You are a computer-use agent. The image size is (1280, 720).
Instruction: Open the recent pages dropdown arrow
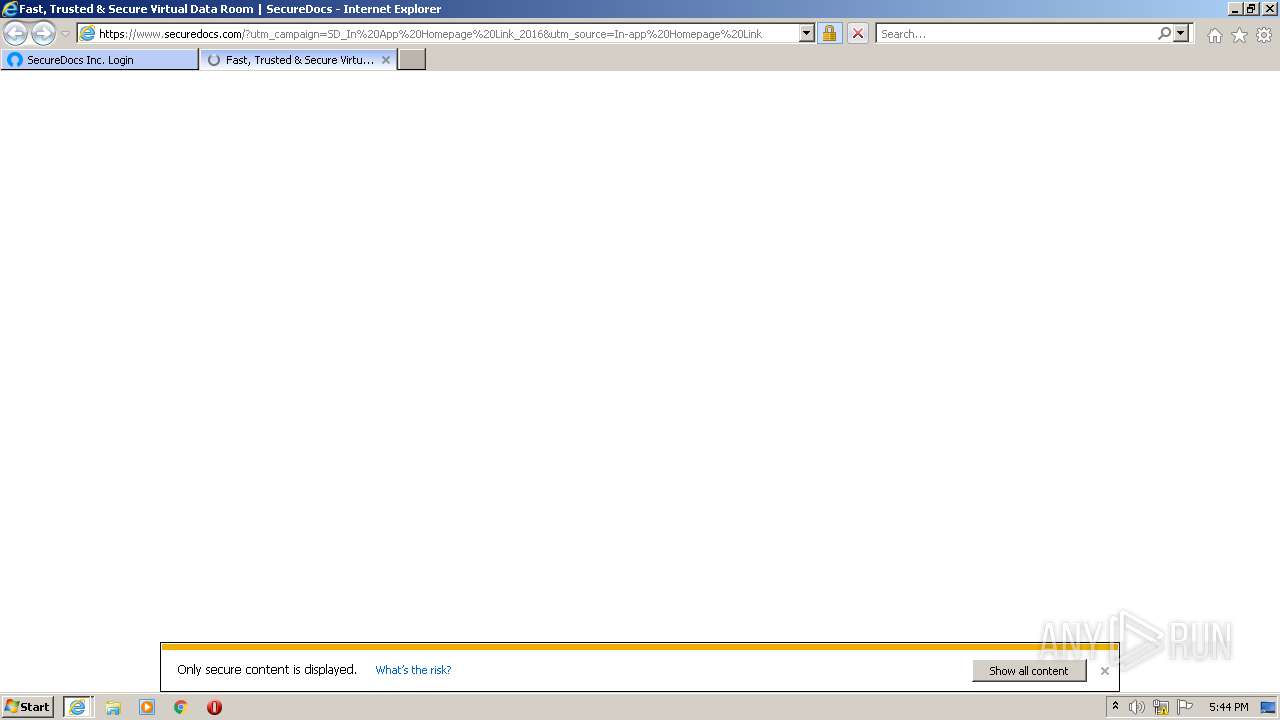65,34
